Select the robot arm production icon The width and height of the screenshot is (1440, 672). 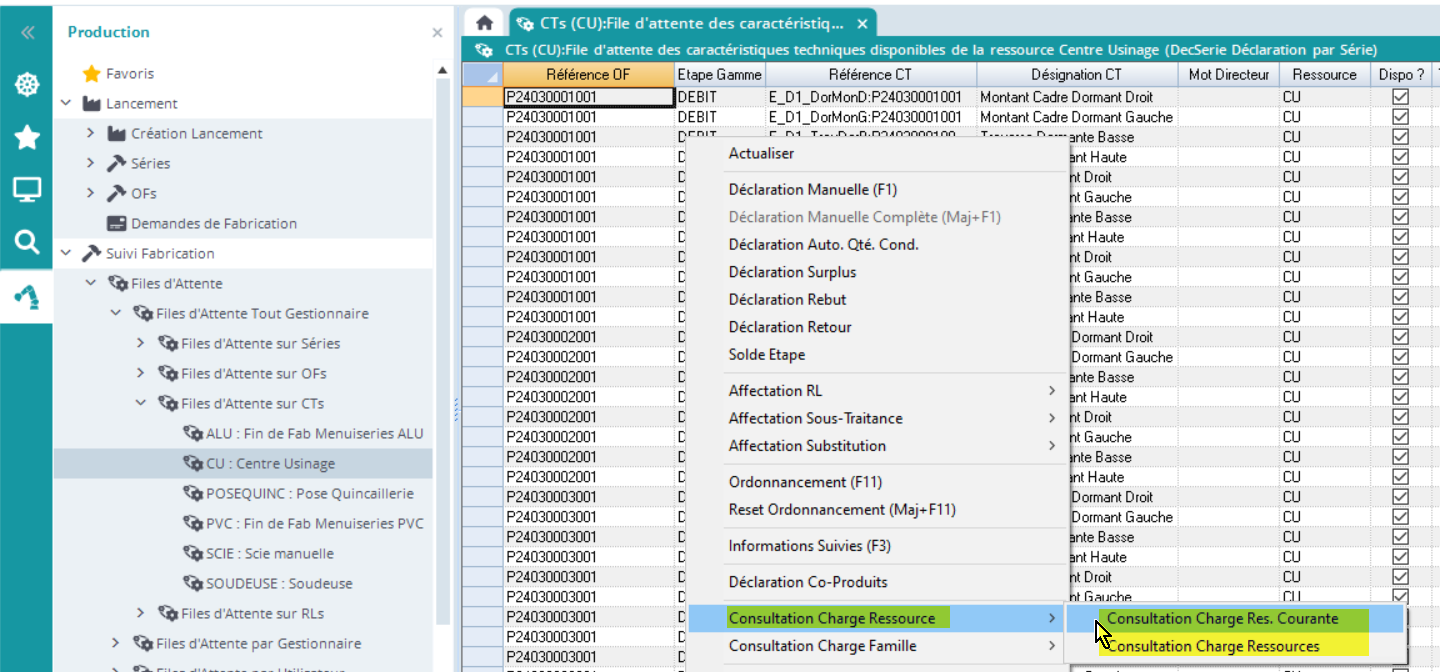click(x=27, y=296)
